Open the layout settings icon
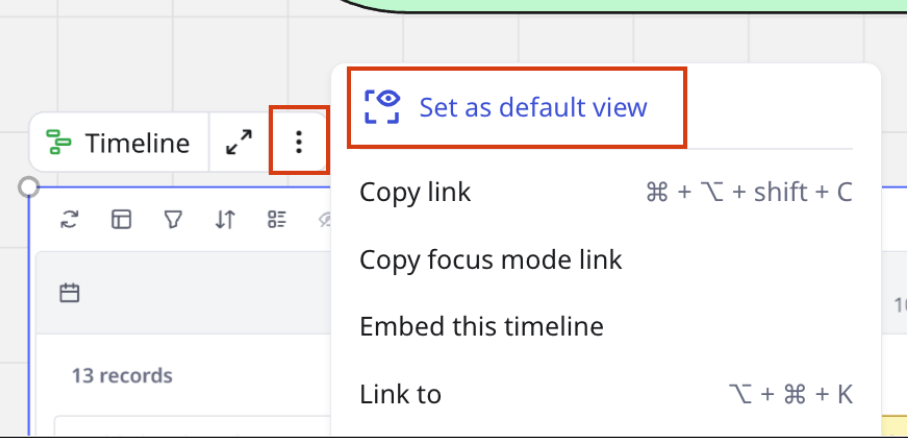The image size is (908, 438). (x=121, y=220)
